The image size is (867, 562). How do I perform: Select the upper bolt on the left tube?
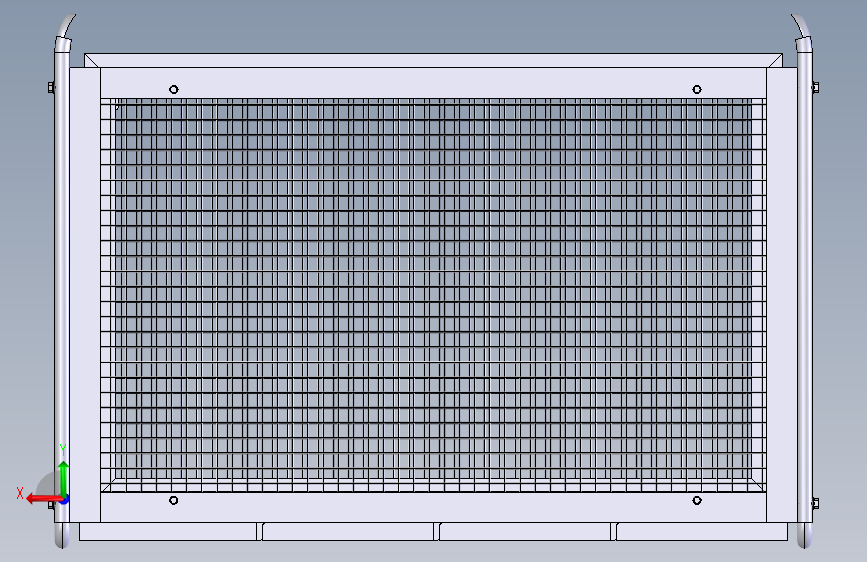click(51, 87)
